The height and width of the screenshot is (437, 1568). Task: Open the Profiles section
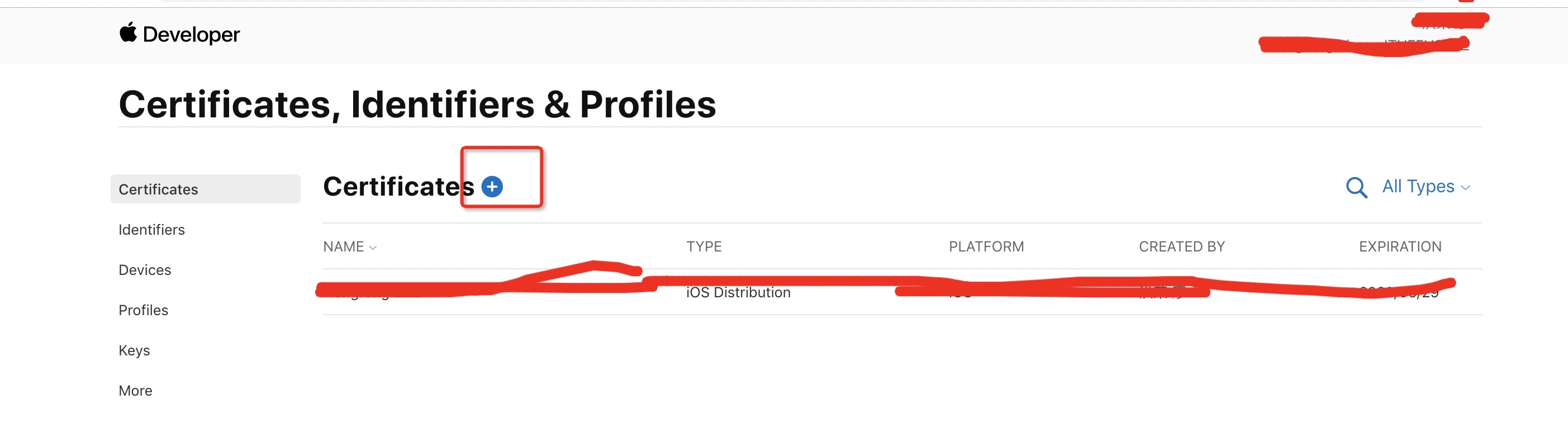click(143, 310)
